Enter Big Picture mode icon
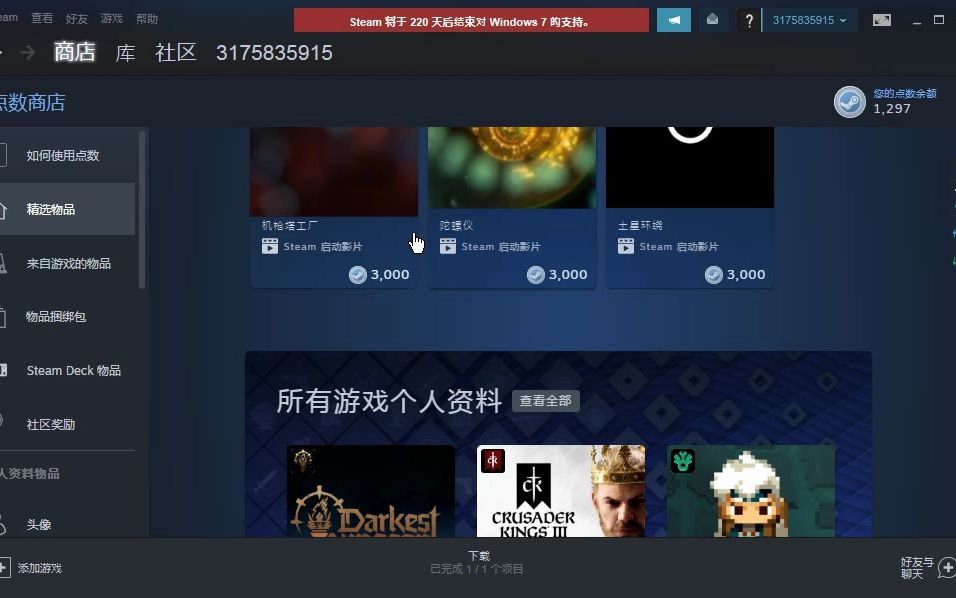The image size is (956, 598). (882, 20)
